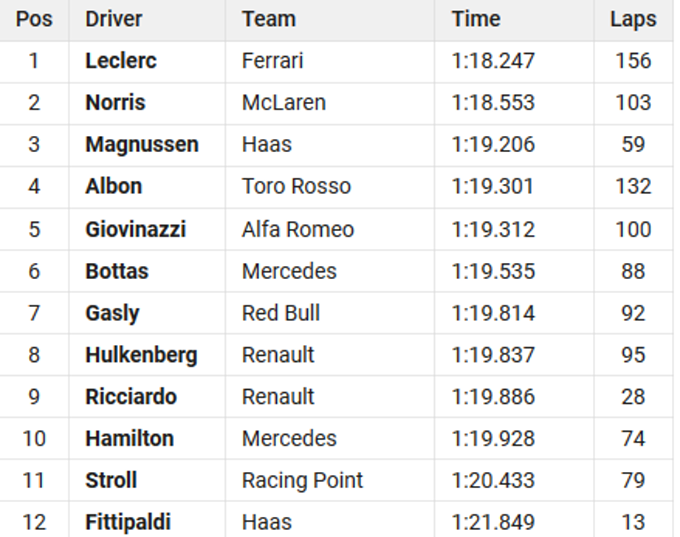The width and height of the screenshot is (680, 537).
Task: Choose driver Ricciardo
Action: pyautogui.click(x=131, y=397)
